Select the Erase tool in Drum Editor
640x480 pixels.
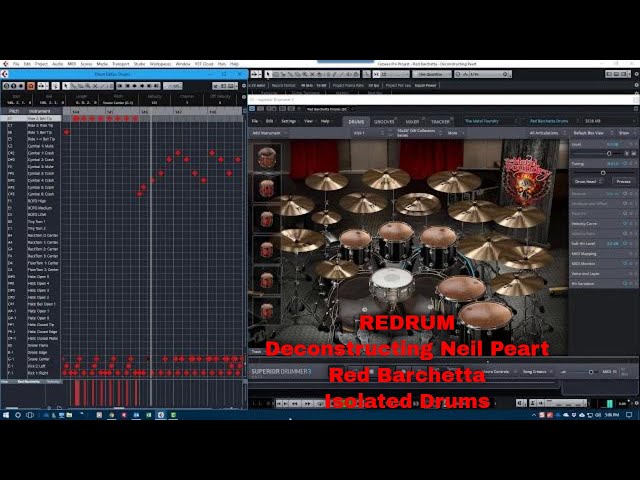coord(80,86)
